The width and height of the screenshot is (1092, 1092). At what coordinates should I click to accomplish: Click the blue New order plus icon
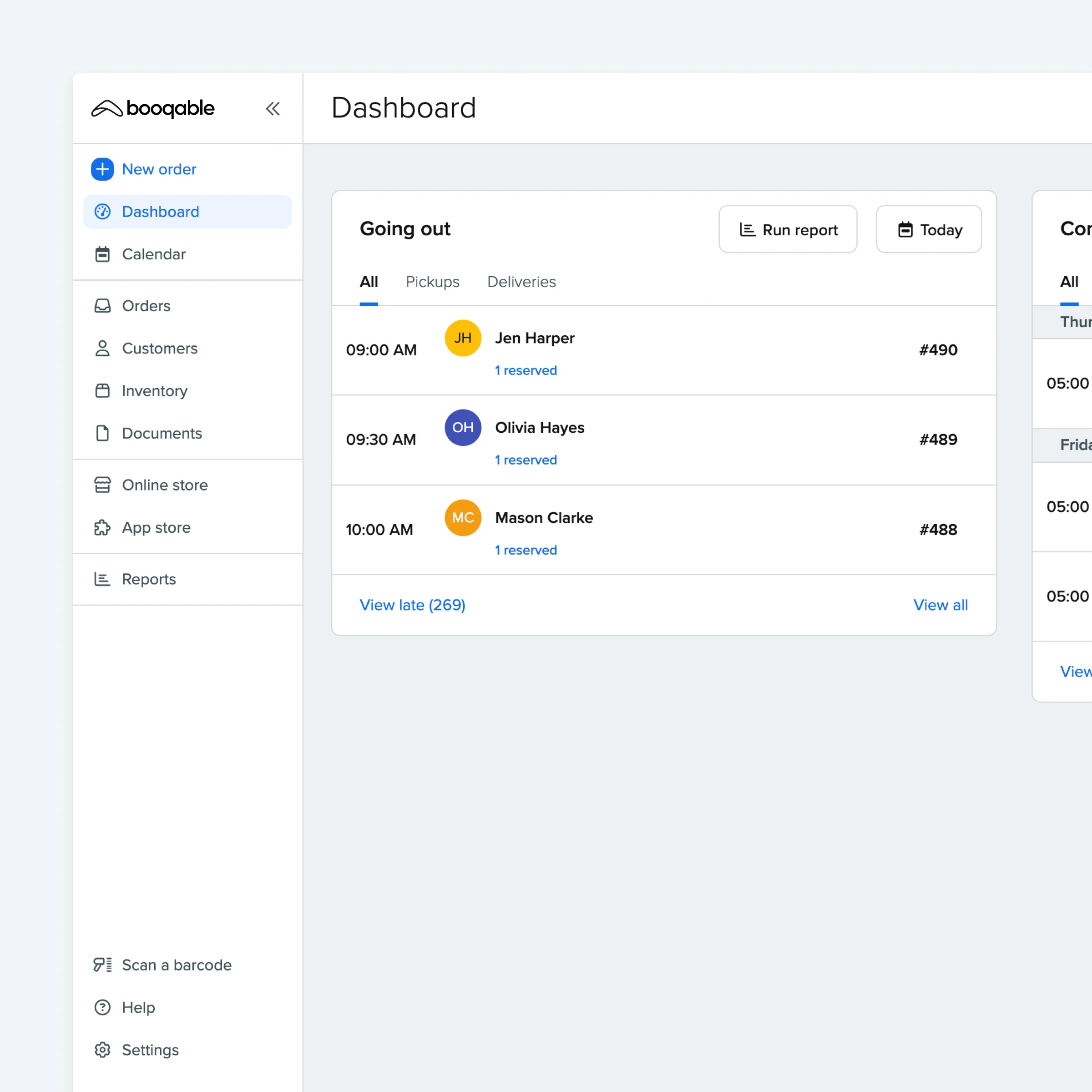click(102, 169)
